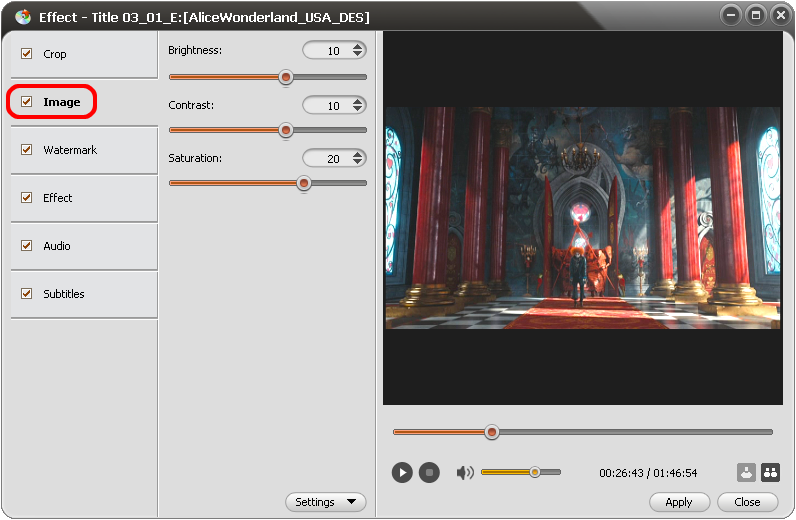796x520 pixels.
Task: Click the video preview frame
Action: [x=583, y=218]
